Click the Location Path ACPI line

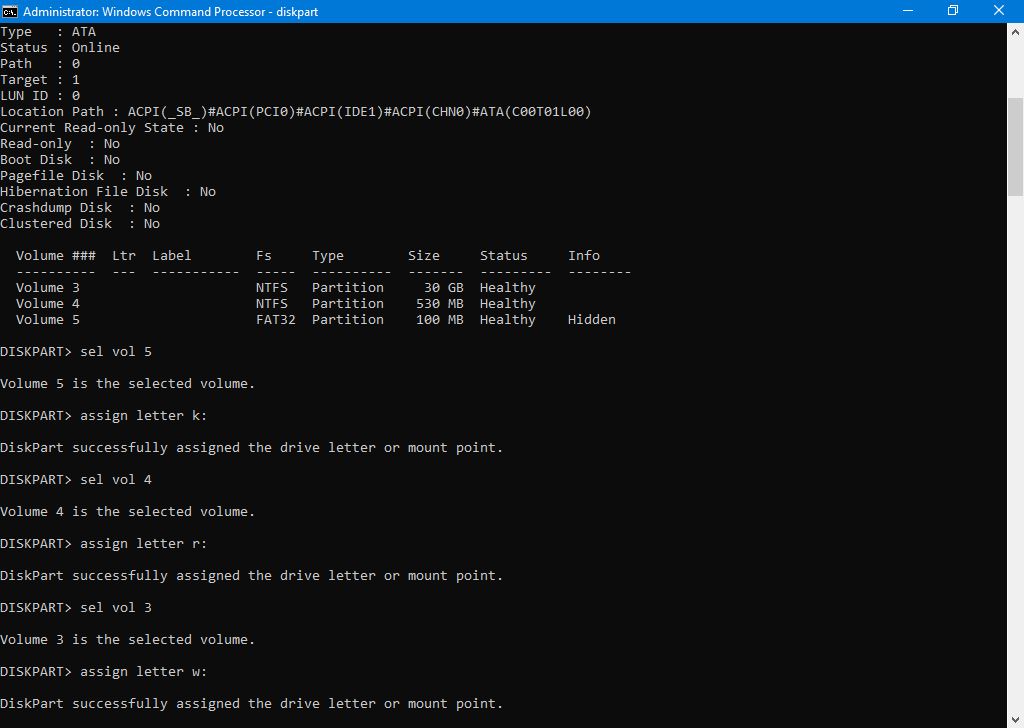[296, 112]
